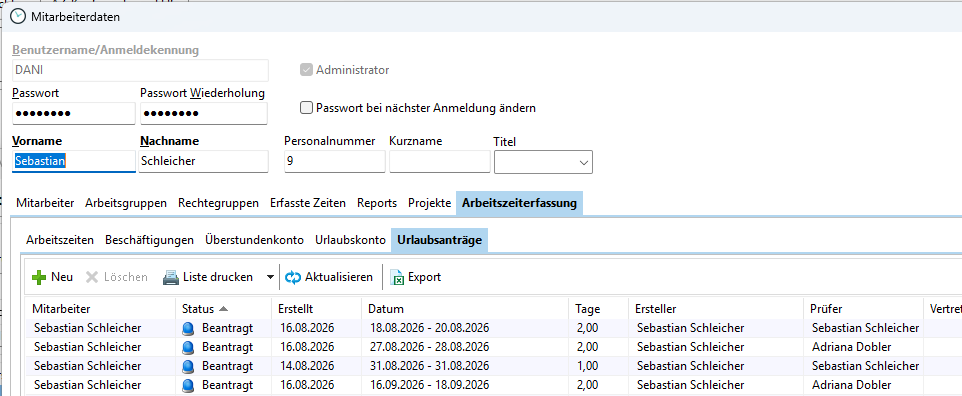Click status icon of request 27.08.2026 - 28.08.2026
Viewport: 962px width, 396px height.
pyautogui.click(x=188, y=347)
